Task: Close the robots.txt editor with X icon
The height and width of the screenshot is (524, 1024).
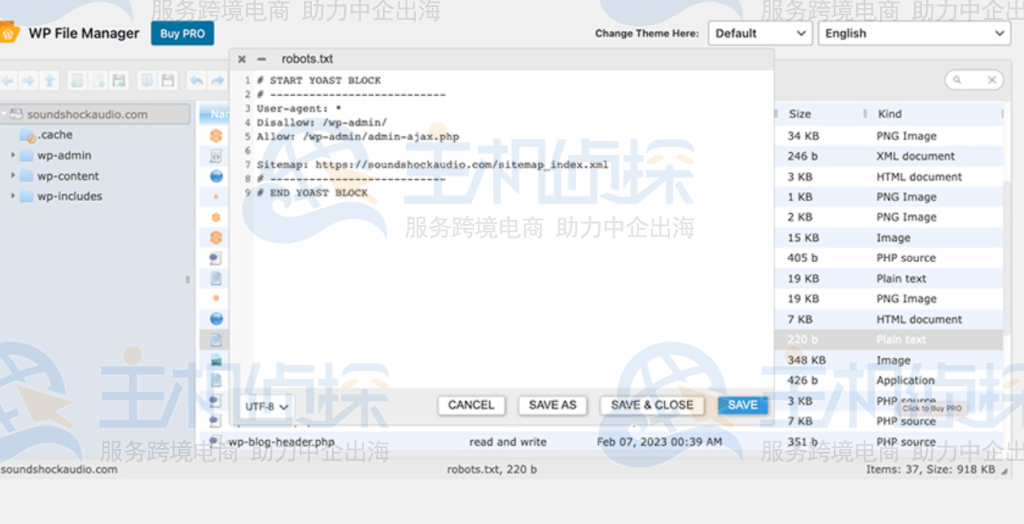Action: click(x=242, y=59)
